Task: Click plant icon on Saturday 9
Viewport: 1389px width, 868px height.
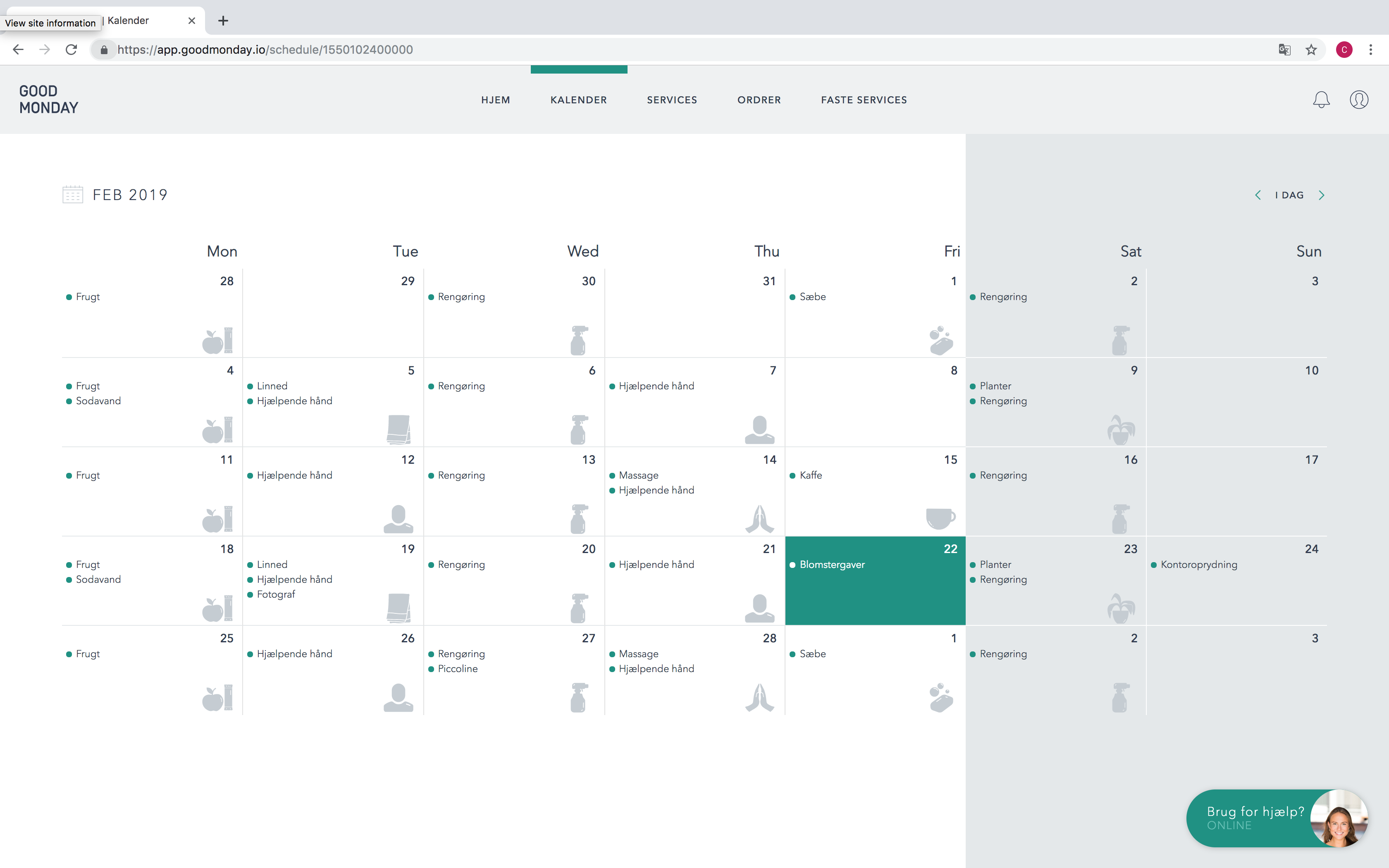Action: point(1121,429)
